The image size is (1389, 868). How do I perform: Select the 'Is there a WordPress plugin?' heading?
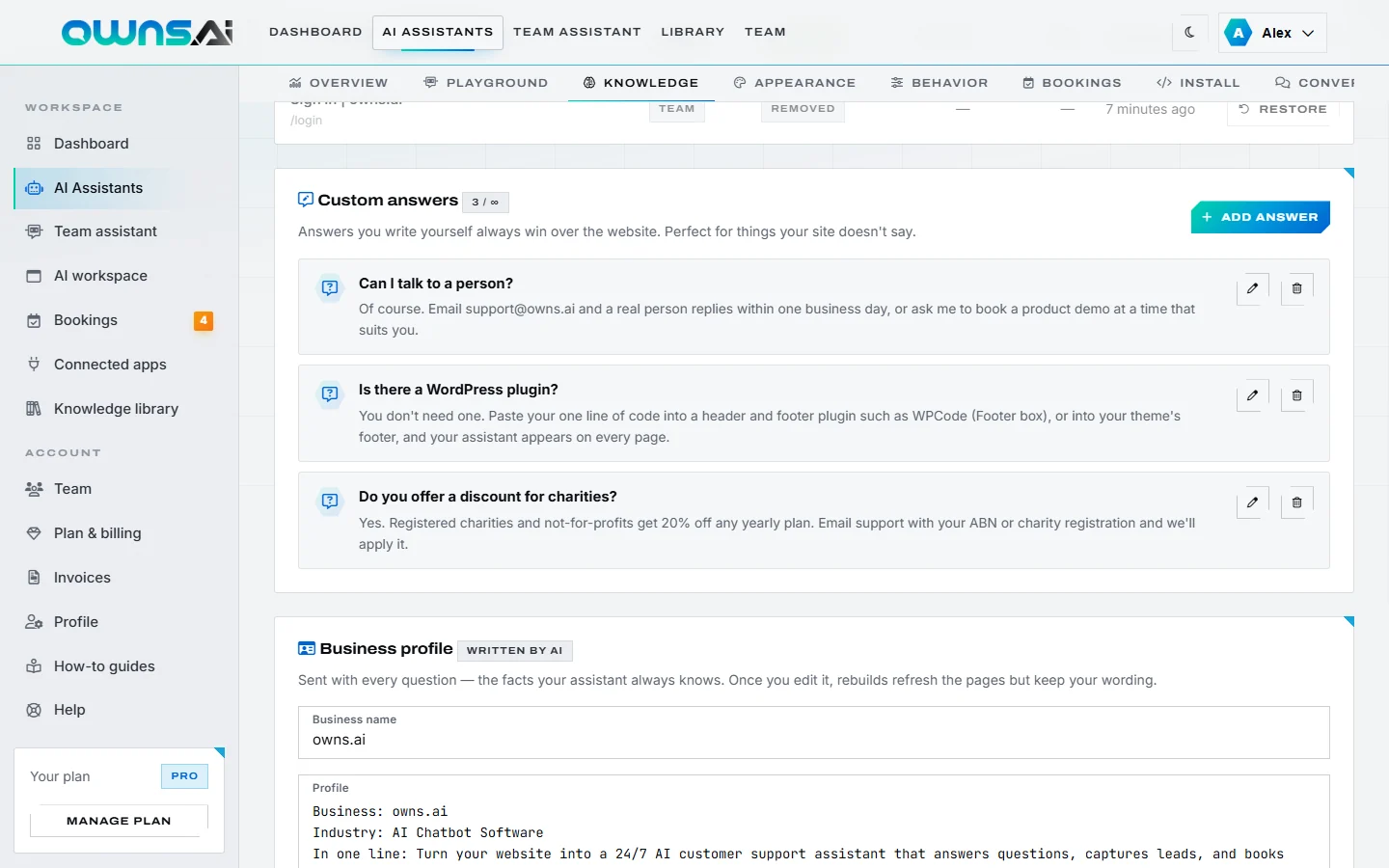(458, 390)
